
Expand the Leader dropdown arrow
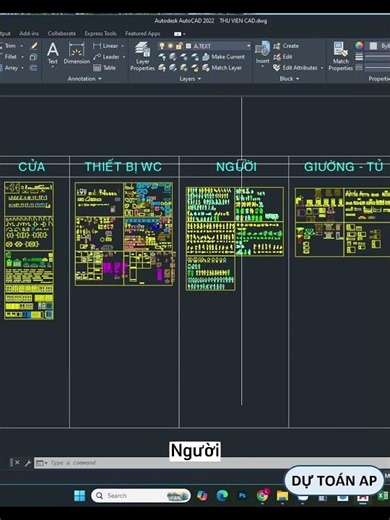point(124,57)
